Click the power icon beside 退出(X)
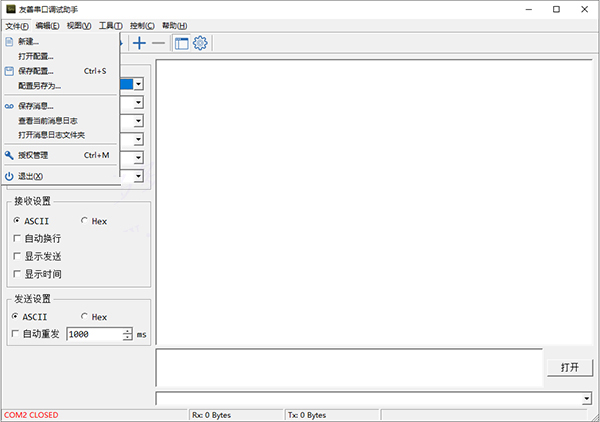This screenshot has height=422, width=600. coord(9,176)
